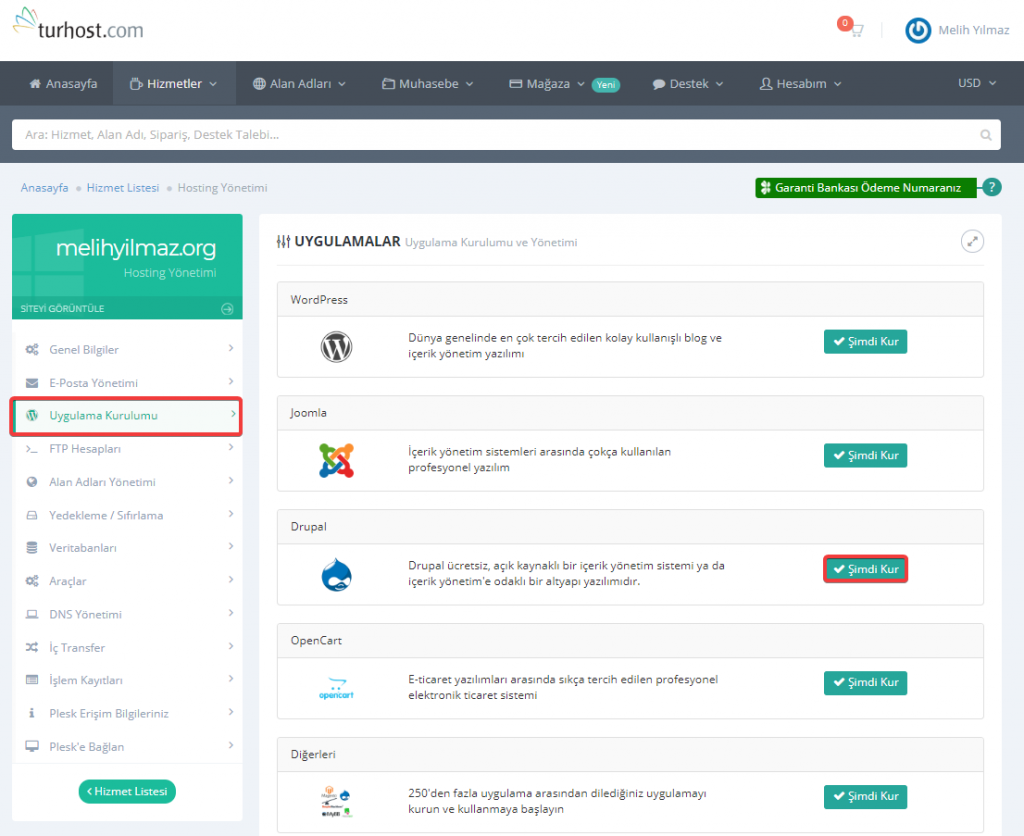The width and height of the screenshot is (1024, 836).
Task: Open the shopping cart icon
Action: pos(854,30)
